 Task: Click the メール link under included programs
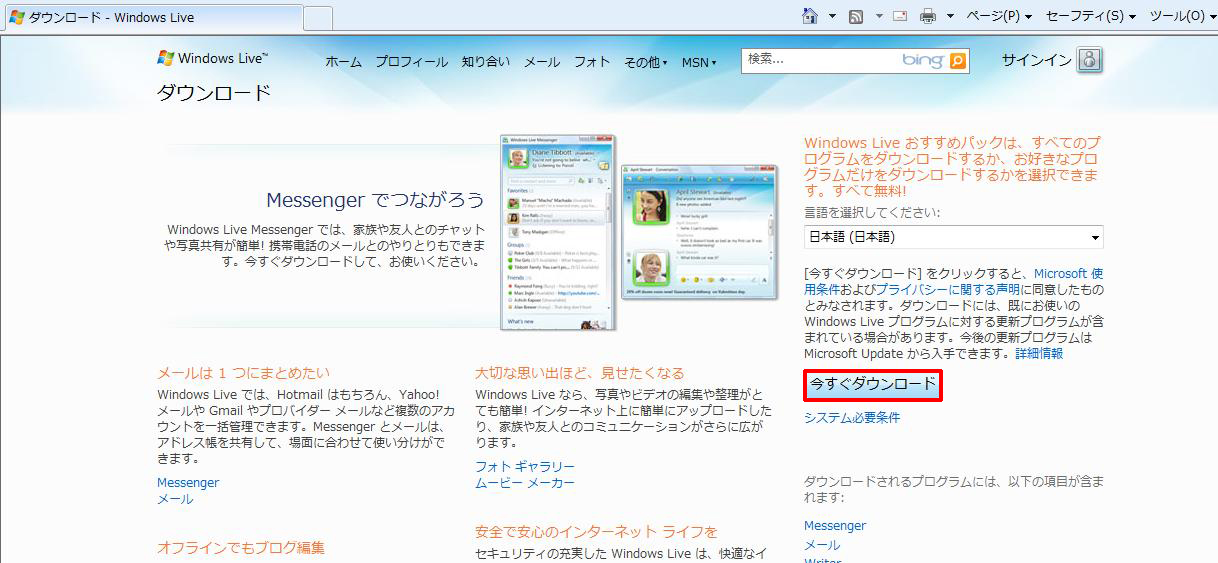[x=822, y=545]
